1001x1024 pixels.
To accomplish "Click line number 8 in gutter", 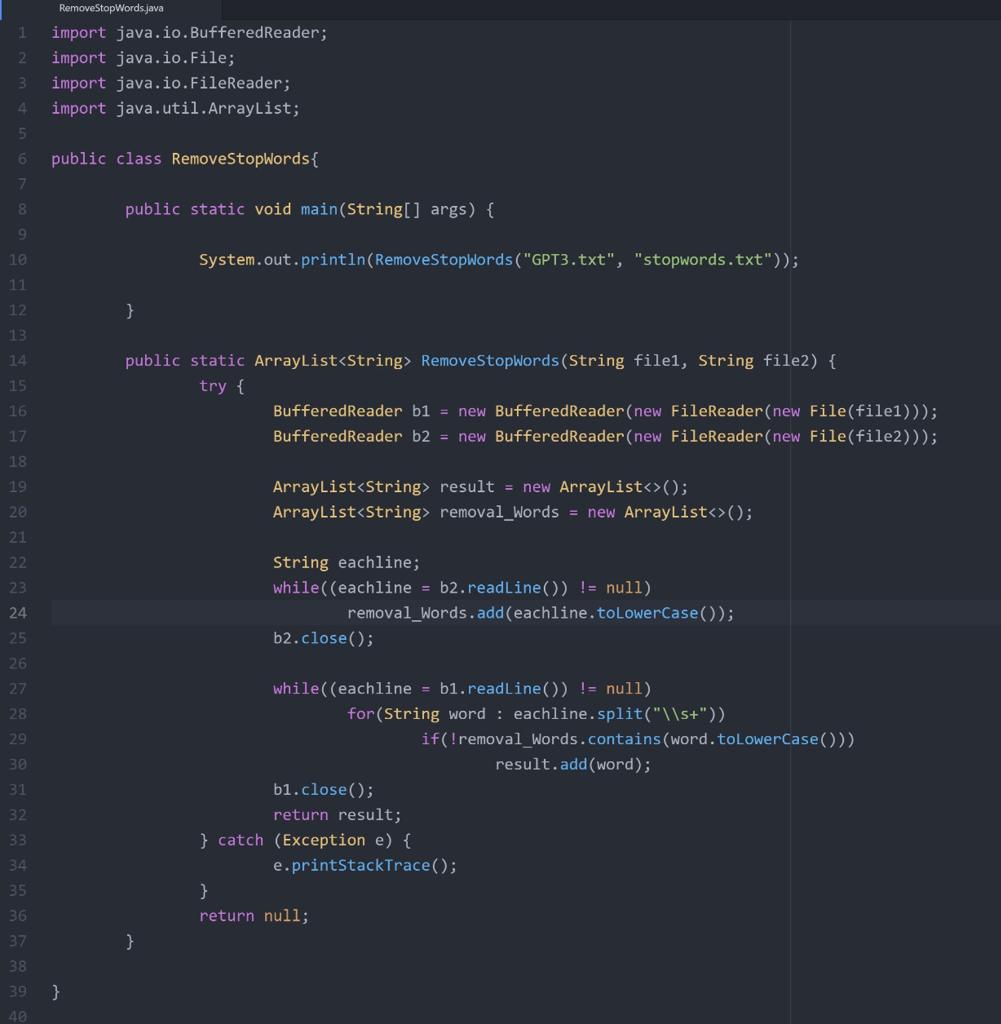I will (x=22, y=209).
